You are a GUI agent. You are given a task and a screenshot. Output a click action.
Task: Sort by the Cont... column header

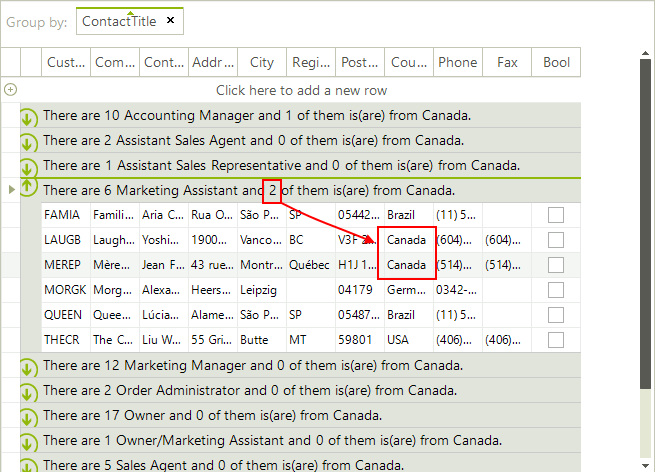click(x=164, y=62)
